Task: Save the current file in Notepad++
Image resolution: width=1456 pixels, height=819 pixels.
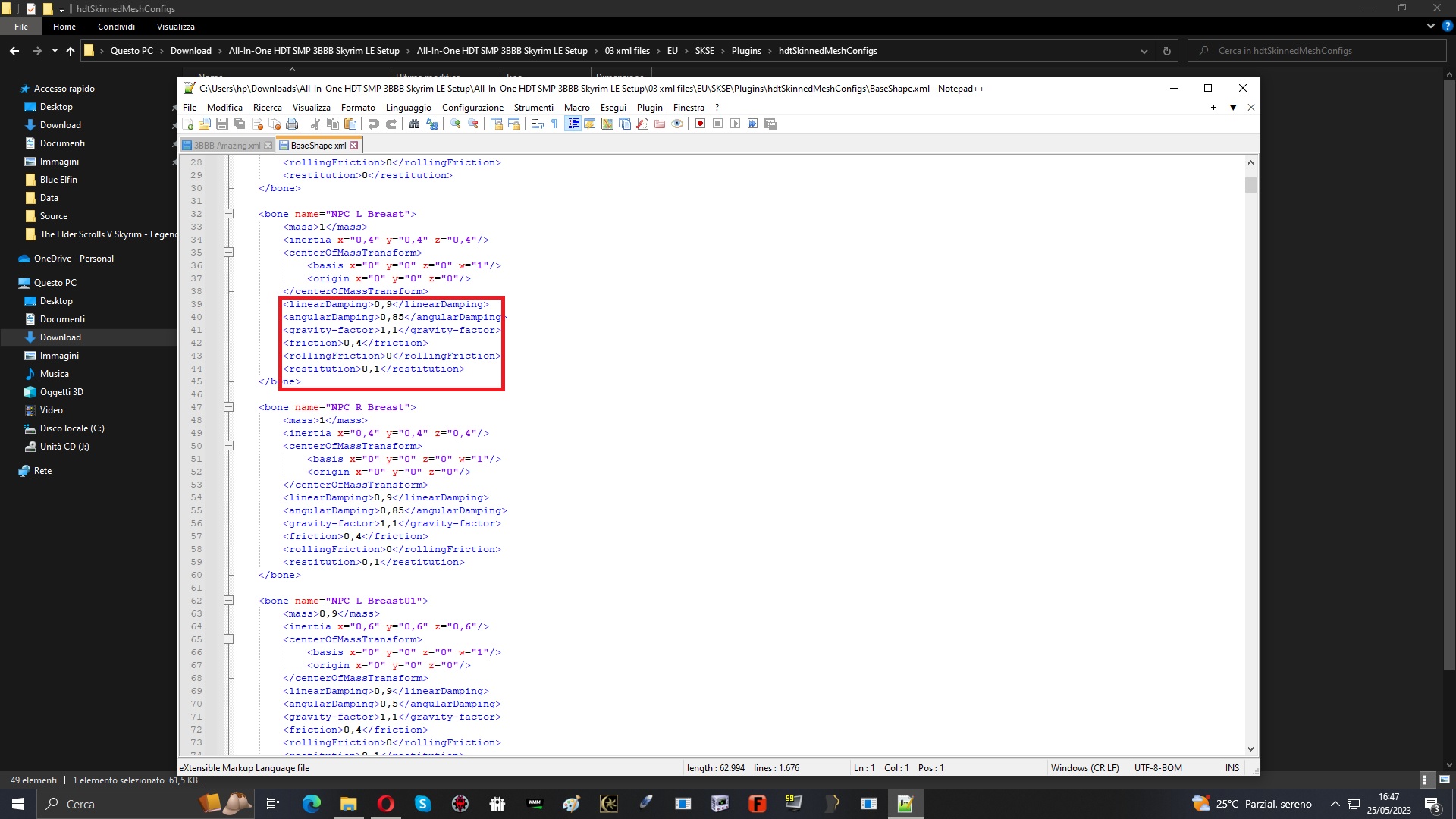Action: pyautogui.click(x=222, y=124)
